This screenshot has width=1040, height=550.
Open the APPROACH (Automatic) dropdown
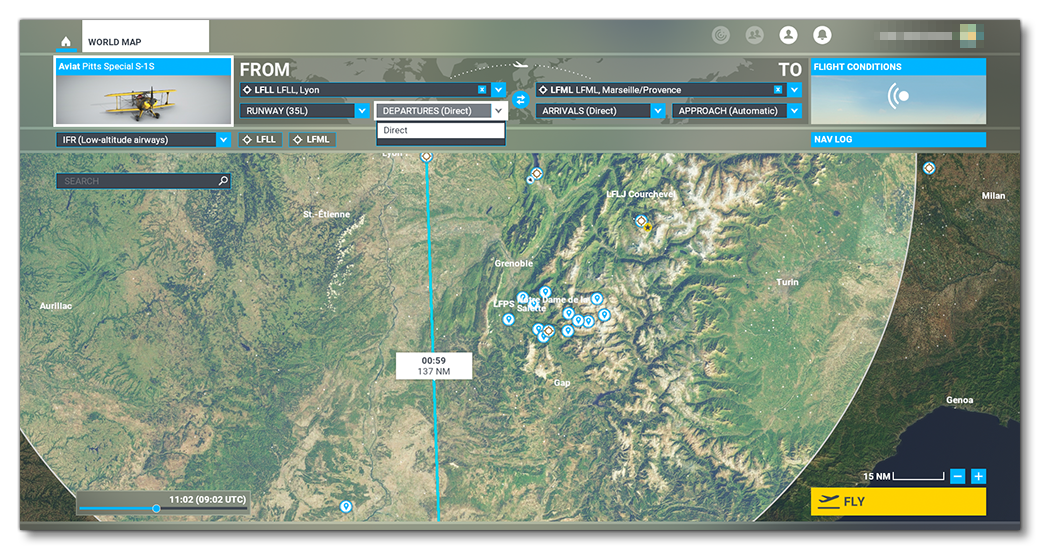tap(794, 111)
